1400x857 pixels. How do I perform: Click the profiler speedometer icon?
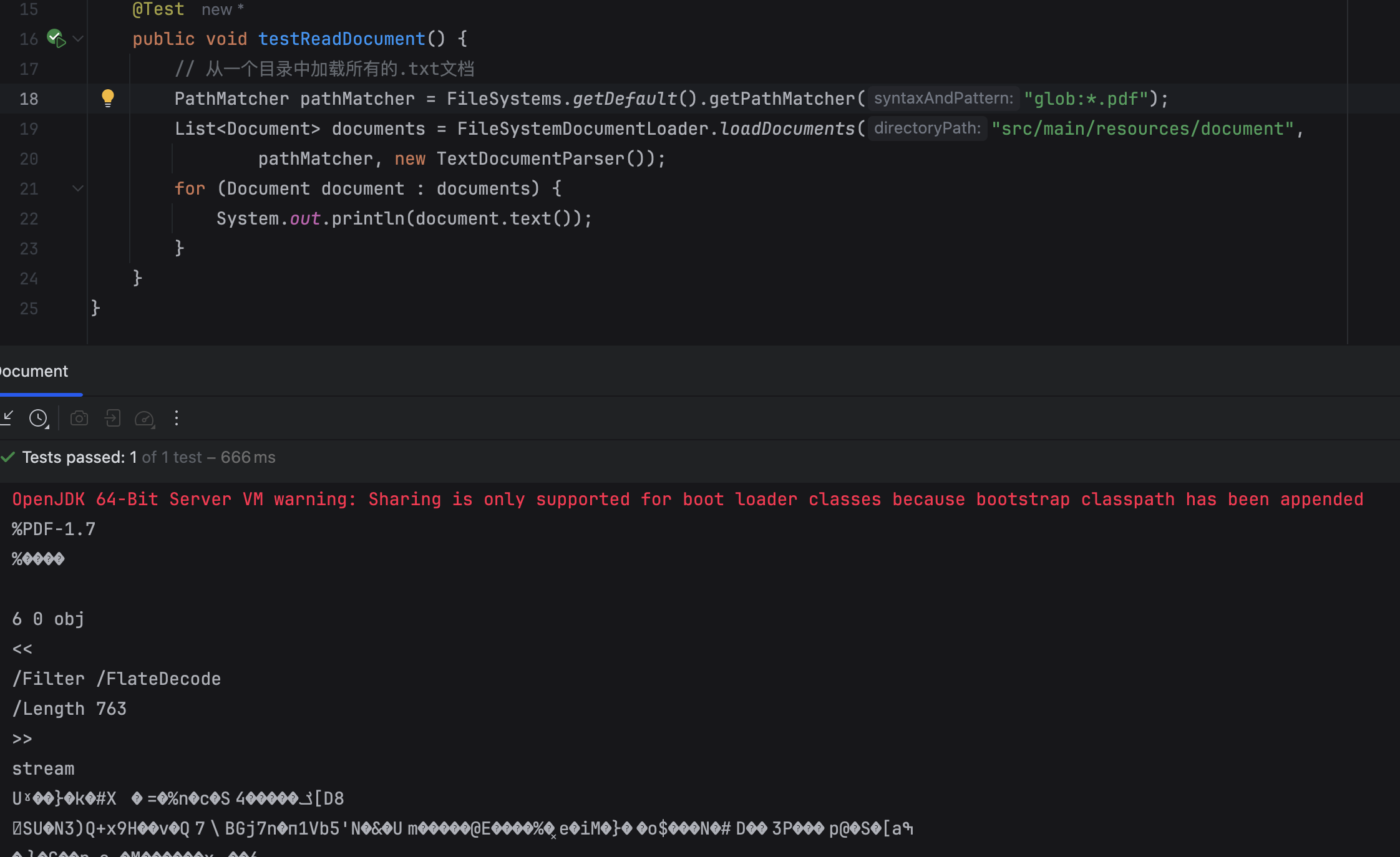(x=144, y=419)
